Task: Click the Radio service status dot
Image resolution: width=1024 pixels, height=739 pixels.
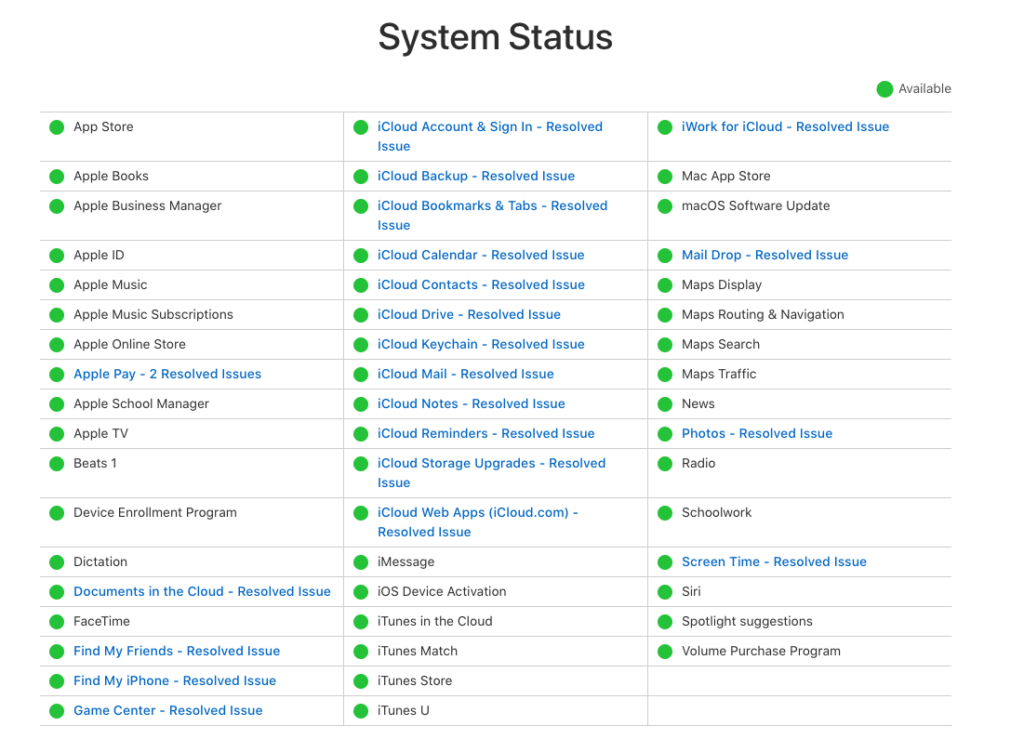Action: [x=664, y=463]
